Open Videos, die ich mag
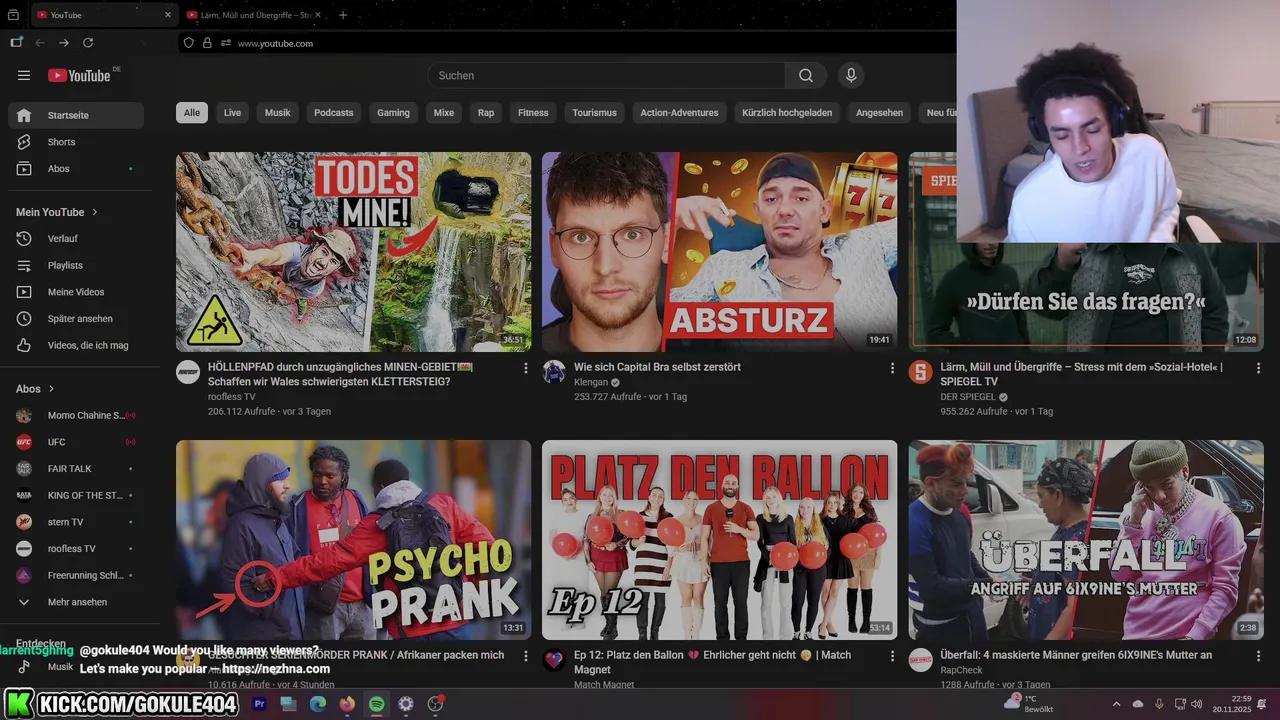This screenshot has height=720, width=1280. click(x=76, y=345)
